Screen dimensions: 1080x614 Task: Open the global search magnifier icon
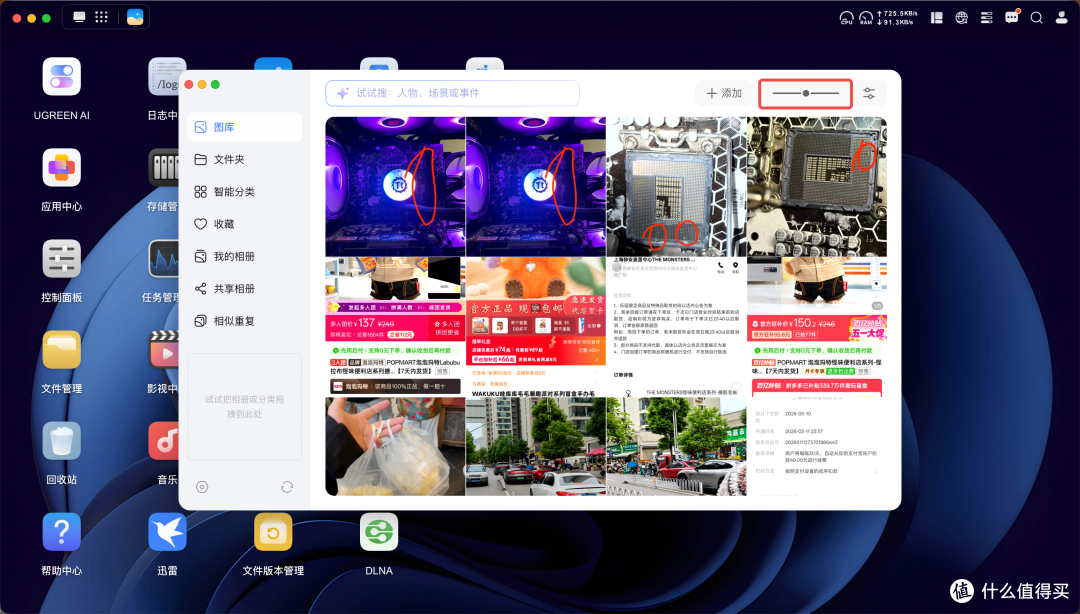1037,18
